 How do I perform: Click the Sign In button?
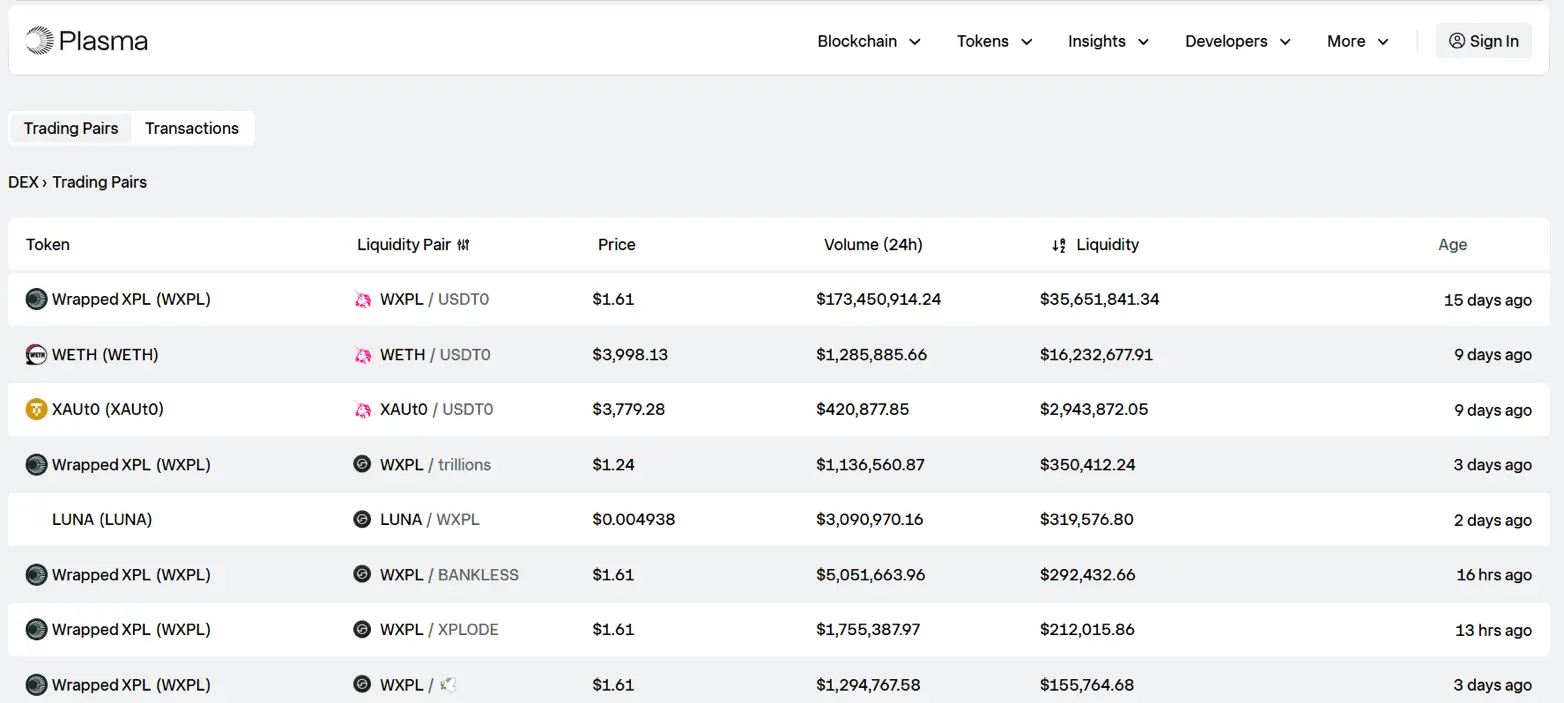click(x=1484, y=41)
